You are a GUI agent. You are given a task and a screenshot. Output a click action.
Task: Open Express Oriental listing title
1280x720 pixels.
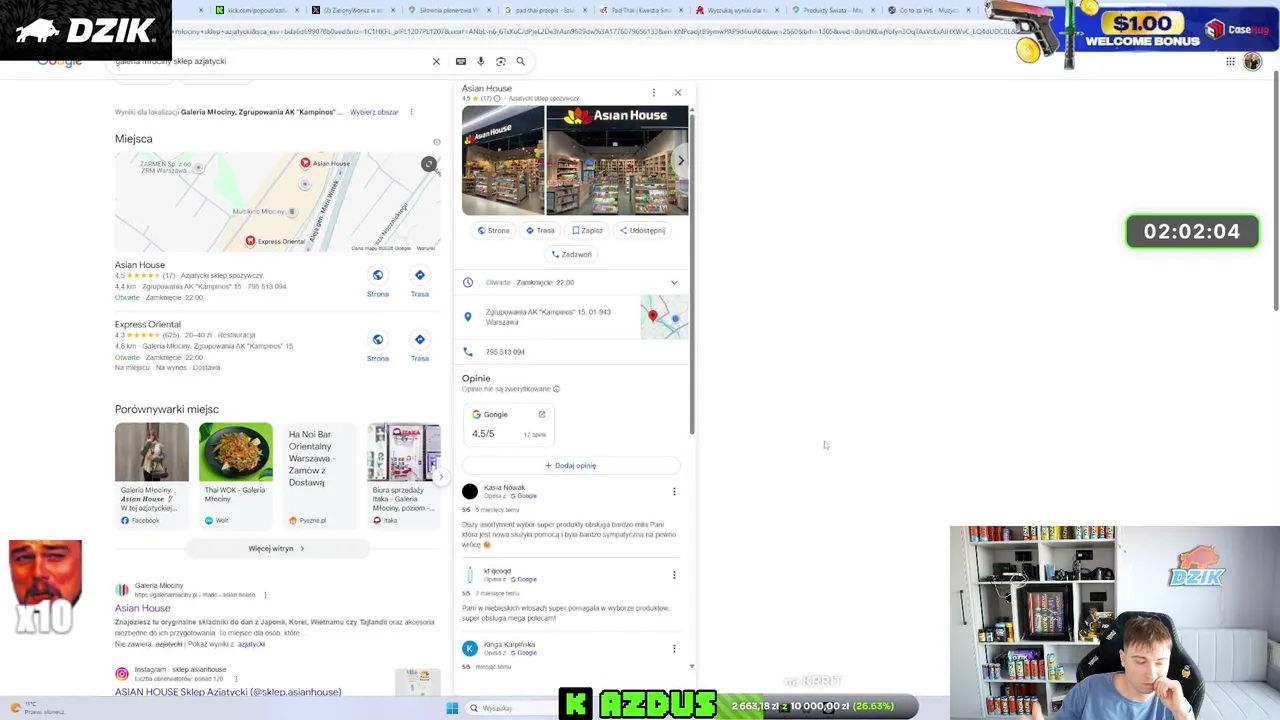[148, 324]
